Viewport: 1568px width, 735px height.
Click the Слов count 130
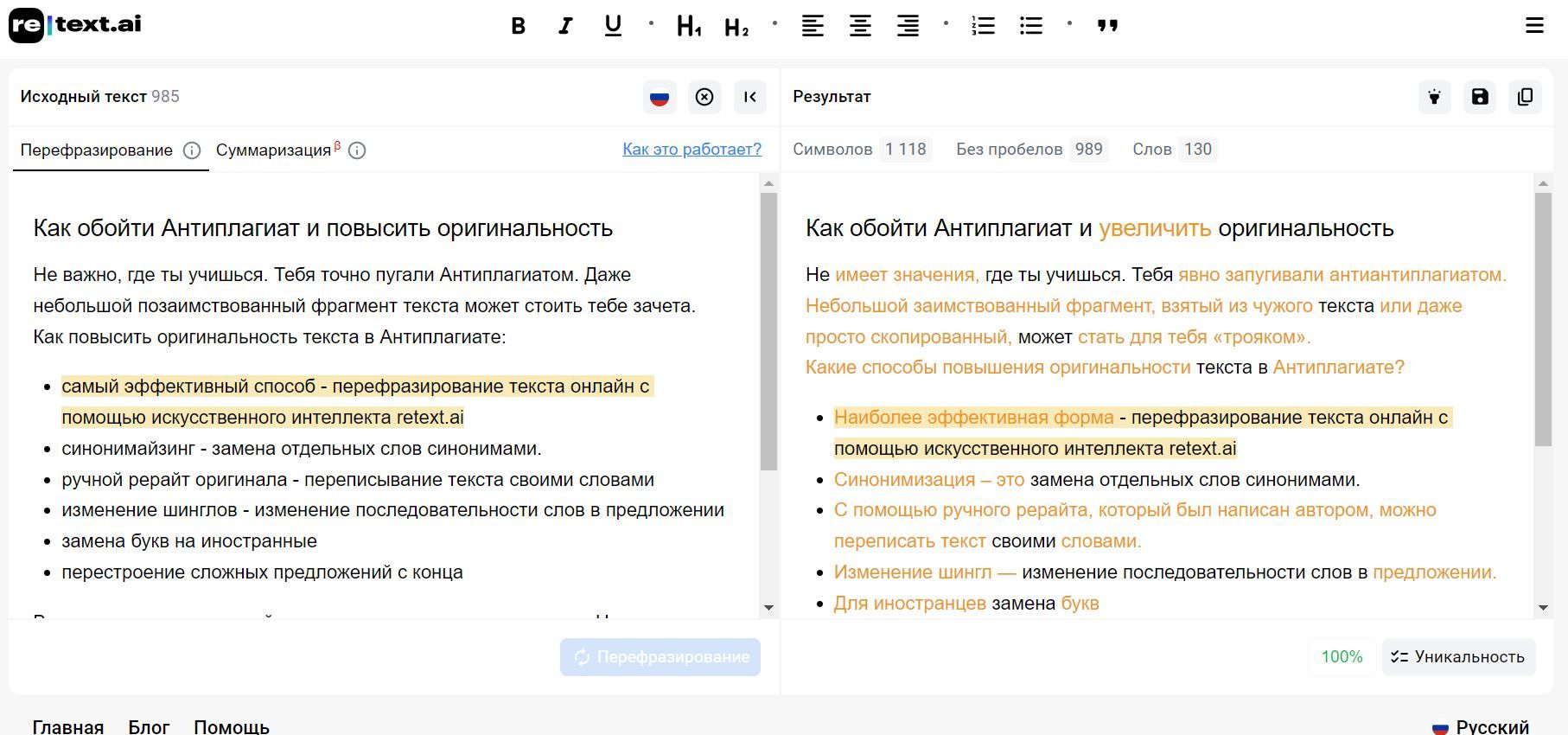[x=1197, y=150]
